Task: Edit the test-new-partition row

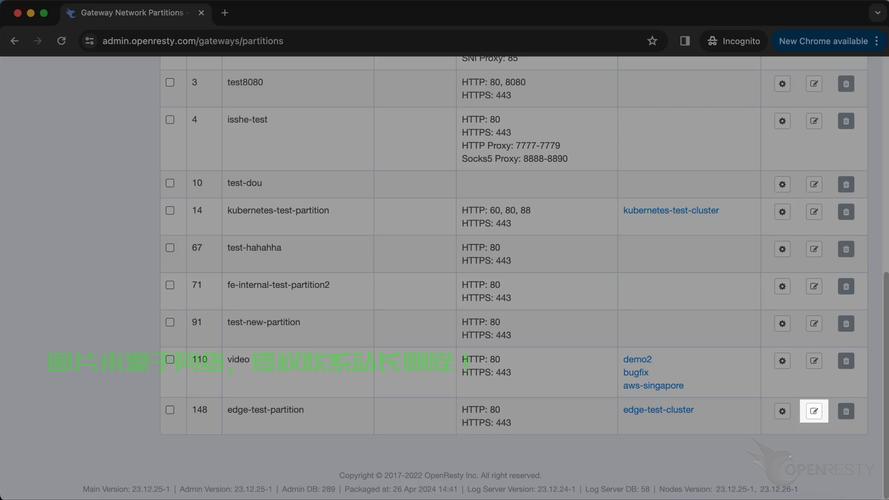Action: pyautogui.click(x=814, y=324)
